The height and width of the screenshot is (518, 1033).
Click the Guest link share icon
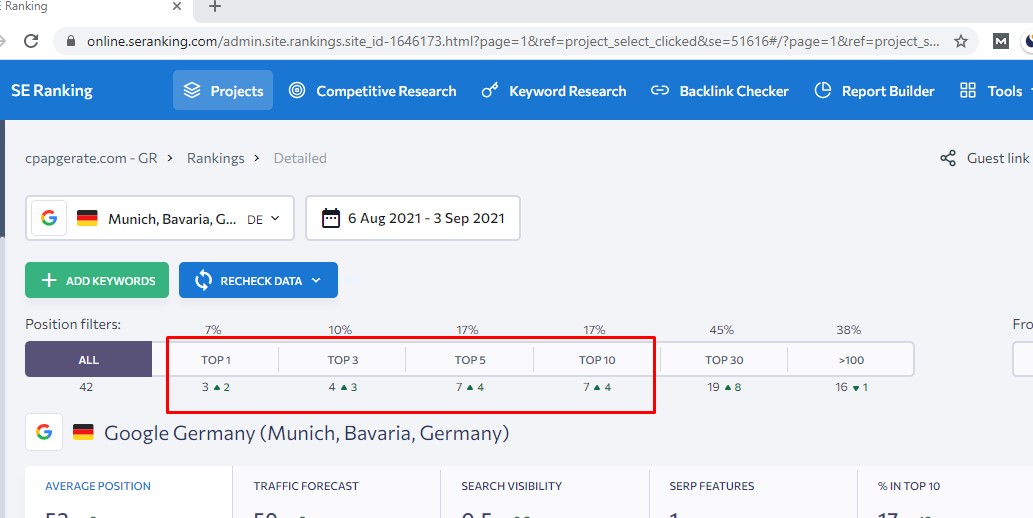[x=948, y=158]
